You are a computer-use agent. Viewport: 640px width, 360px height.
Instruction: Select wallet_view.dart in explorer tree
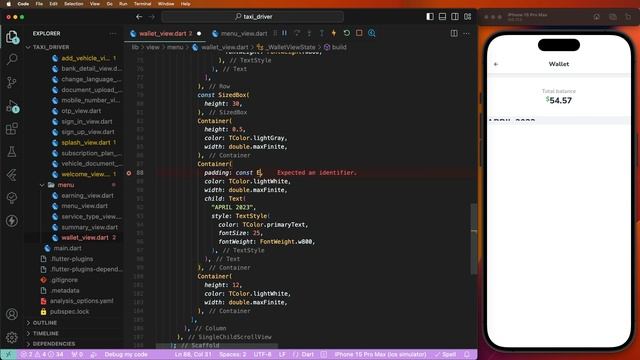pyautogui.click(x=85, y=238)
